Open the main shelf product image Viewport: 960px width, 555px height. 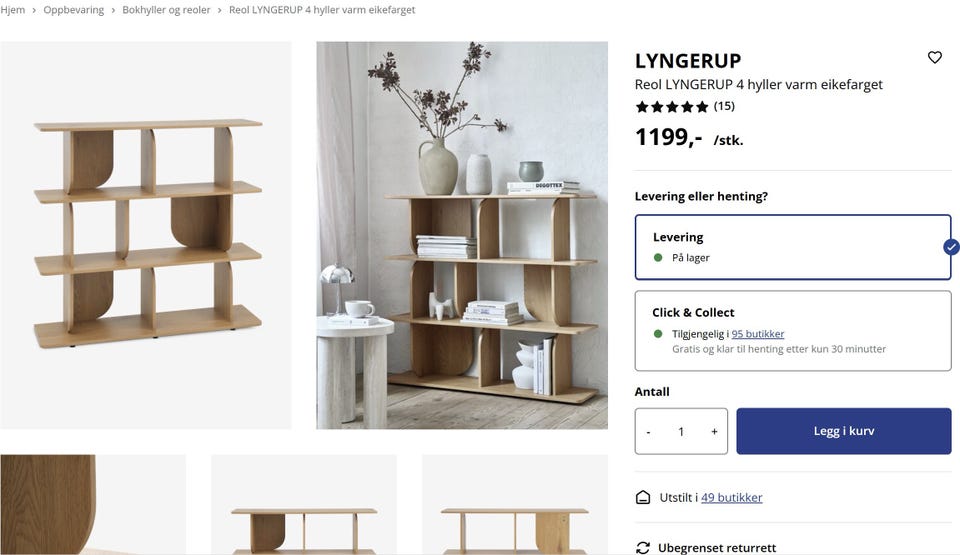pos(146,235)
